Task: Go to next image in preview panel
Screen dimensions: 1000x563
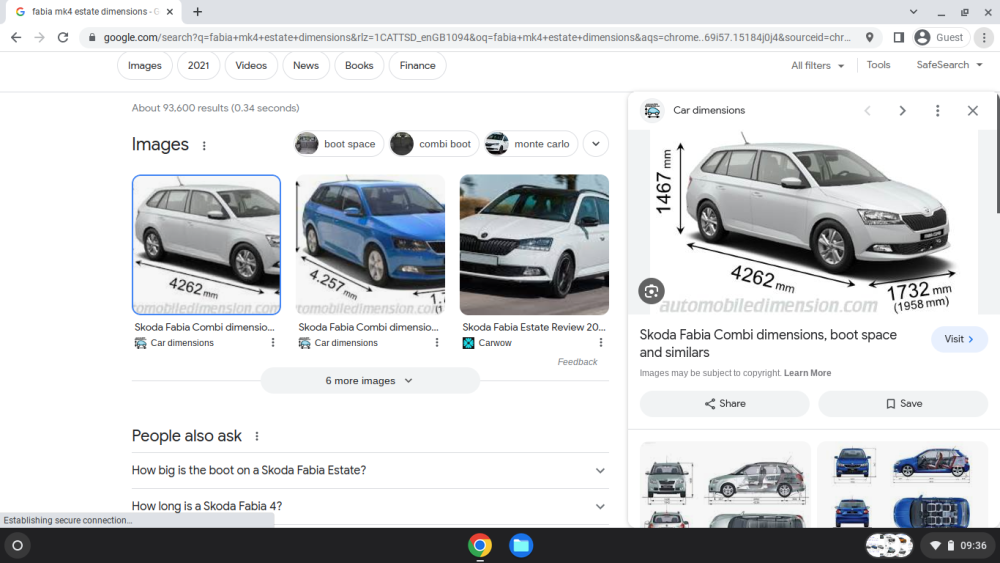Action: point(902,111)
